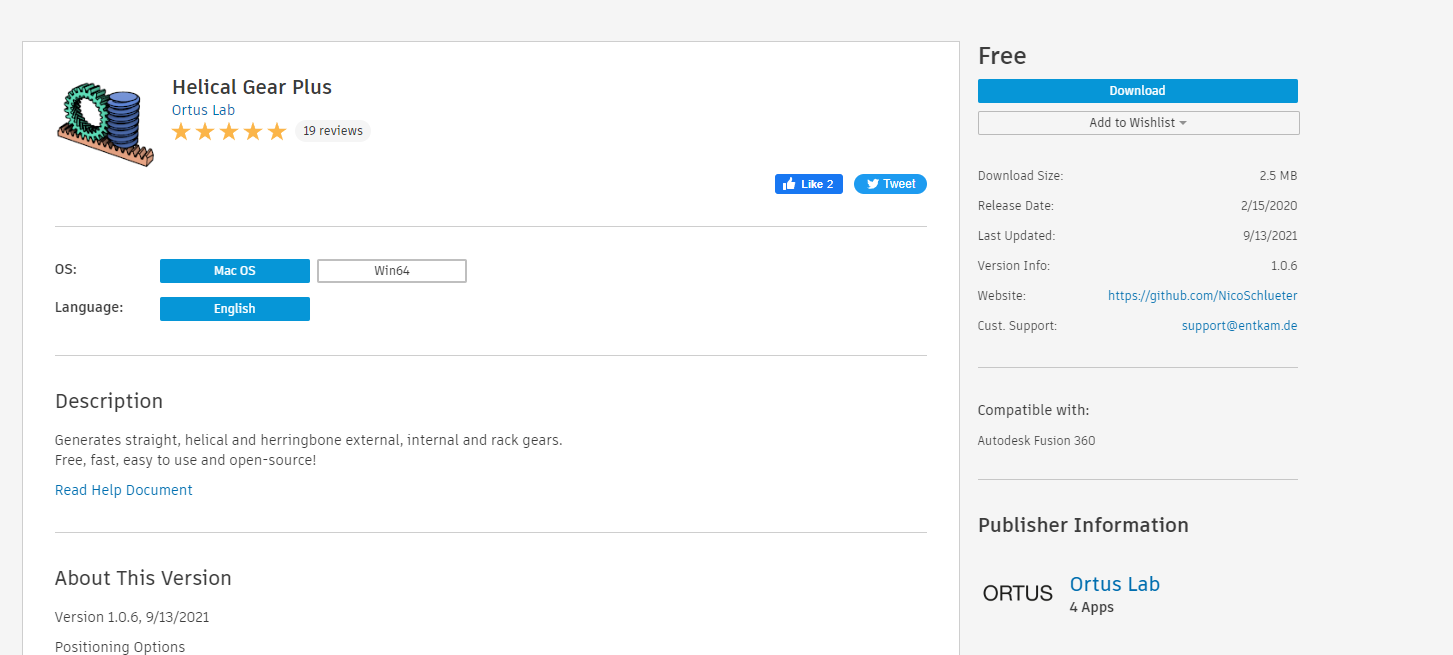The image size is (1453, 655).
Task: Select the Mac OS option
Action: (x=235, y=271)
